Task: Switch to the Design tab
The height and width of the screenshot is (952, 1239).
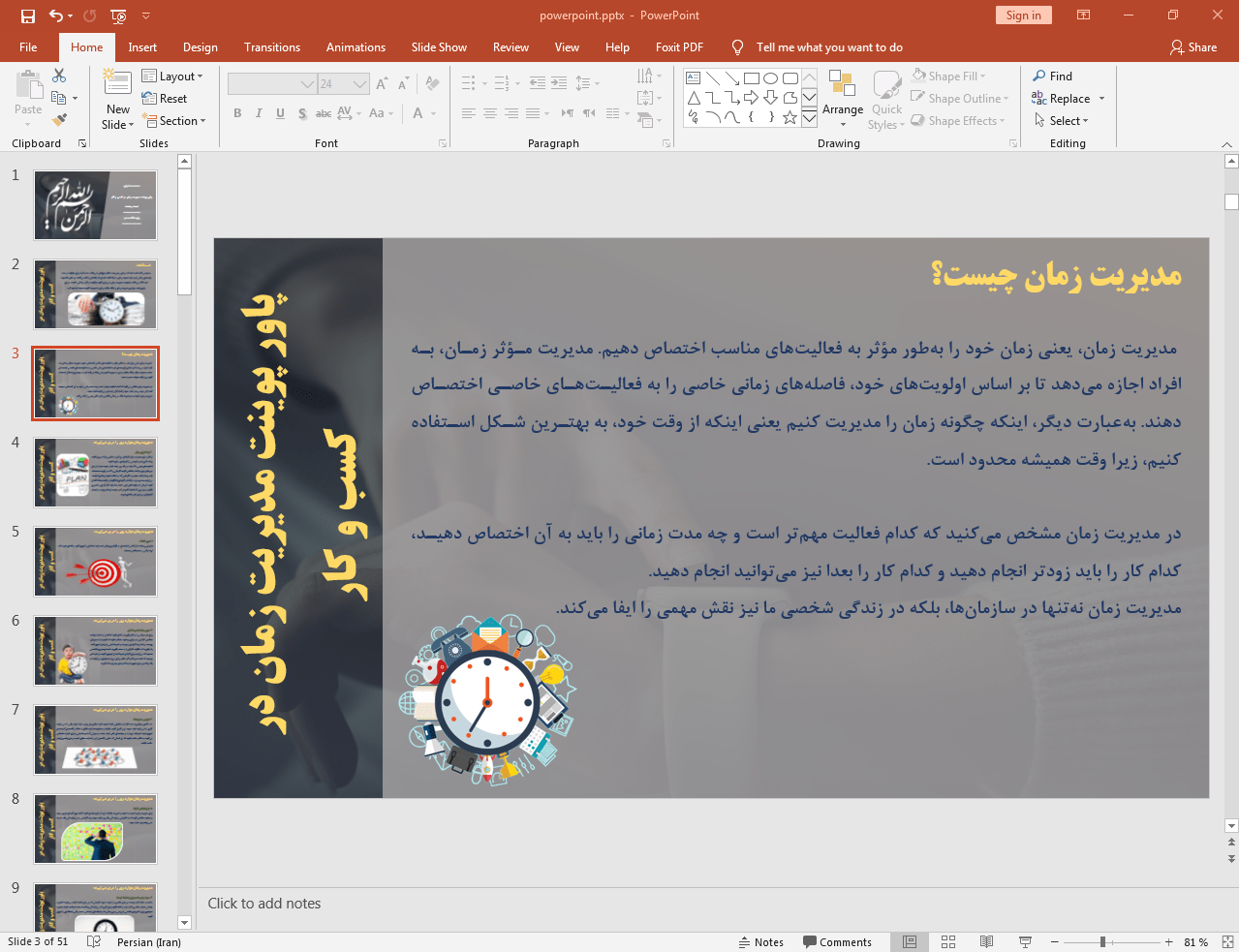Action: click(200, 47)
